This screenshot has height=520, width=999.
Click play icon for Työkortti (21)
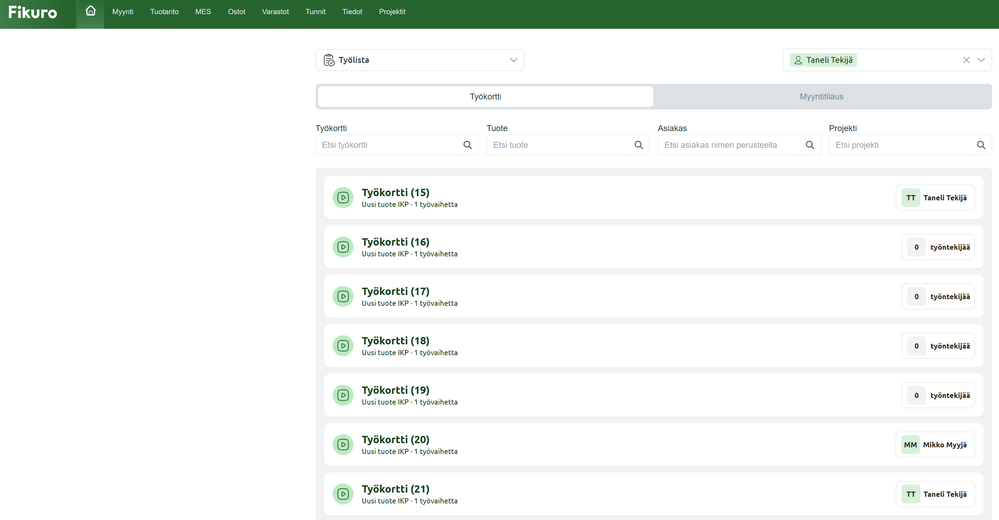(343, 494)
